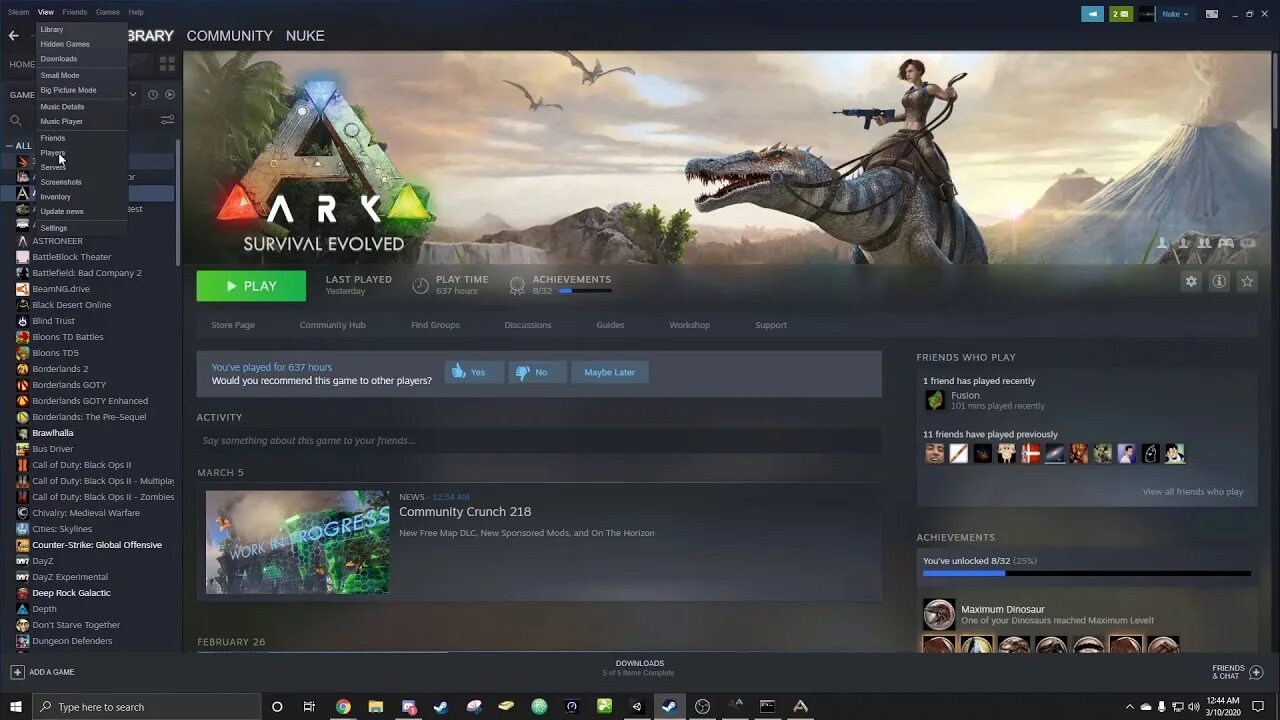Image resolution: width=1280 pixels, height=720 pixels.
Task: Click the 8/32 unlocked achievements progress bar
Action: (1087, 573)
